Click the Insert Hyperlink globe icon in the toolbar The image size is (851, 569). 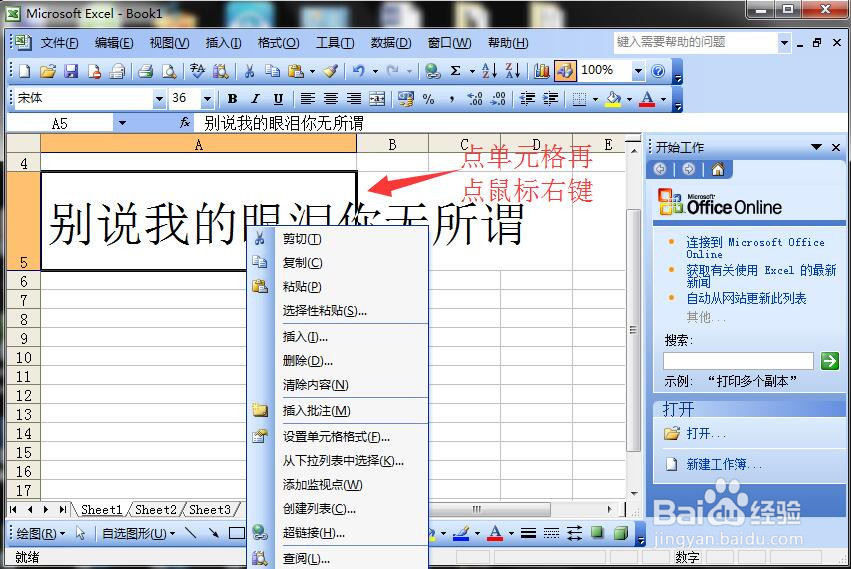pyautogui.click(x=432, y=71)
